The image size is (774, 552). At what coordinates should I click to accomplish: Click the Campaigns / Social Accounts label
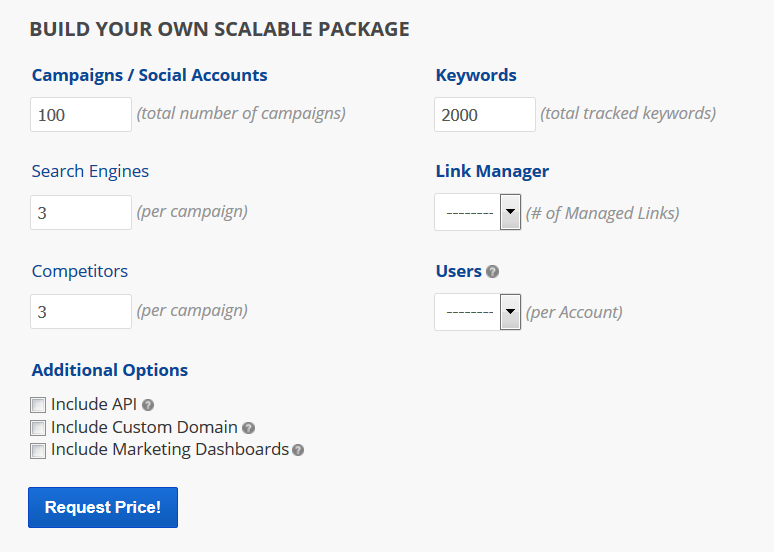pos(149,75)
